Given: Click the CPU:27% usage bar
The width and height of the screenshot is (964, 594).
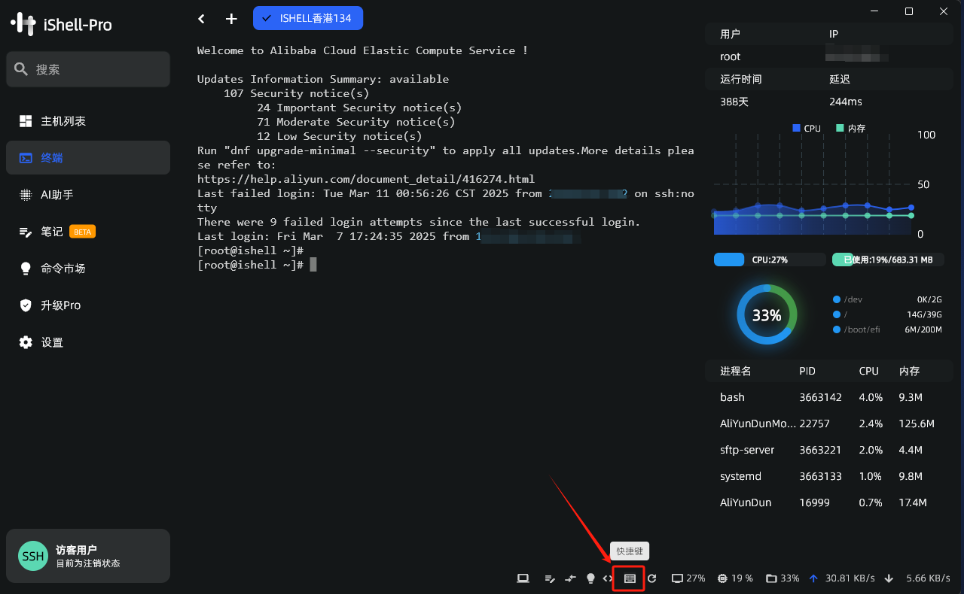Looking at the screenshot, I should coord(769,259).
